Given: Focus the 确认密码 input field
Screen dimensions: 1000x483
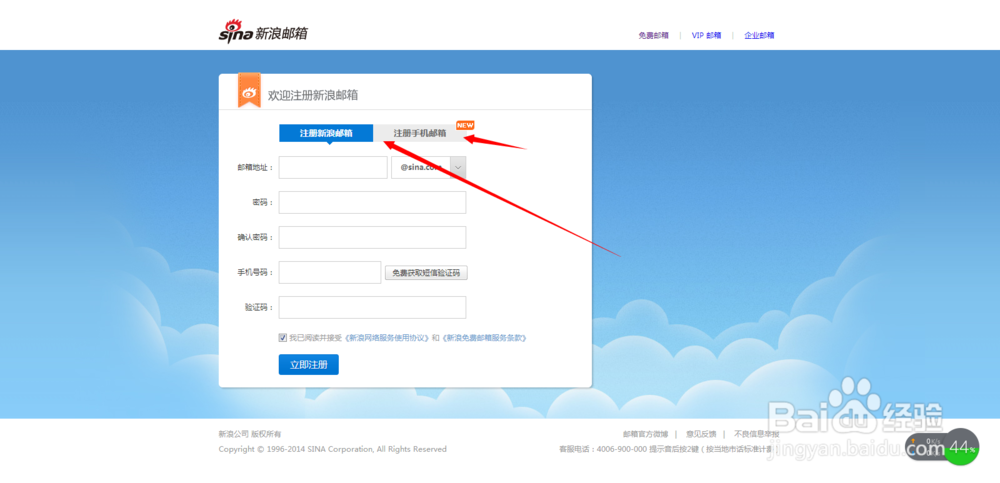Looking at the screenshot, I should coord(372,237).
